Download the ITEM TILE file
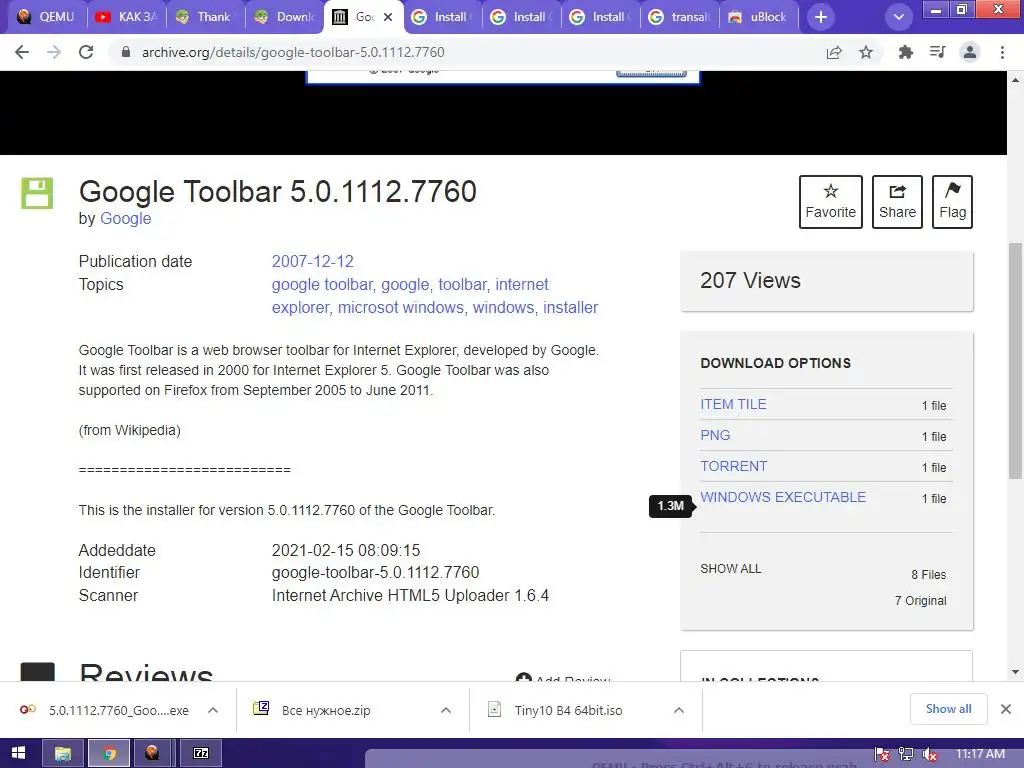The height and width of the screenshot is (768, 1024). click(x=733, y=404)
